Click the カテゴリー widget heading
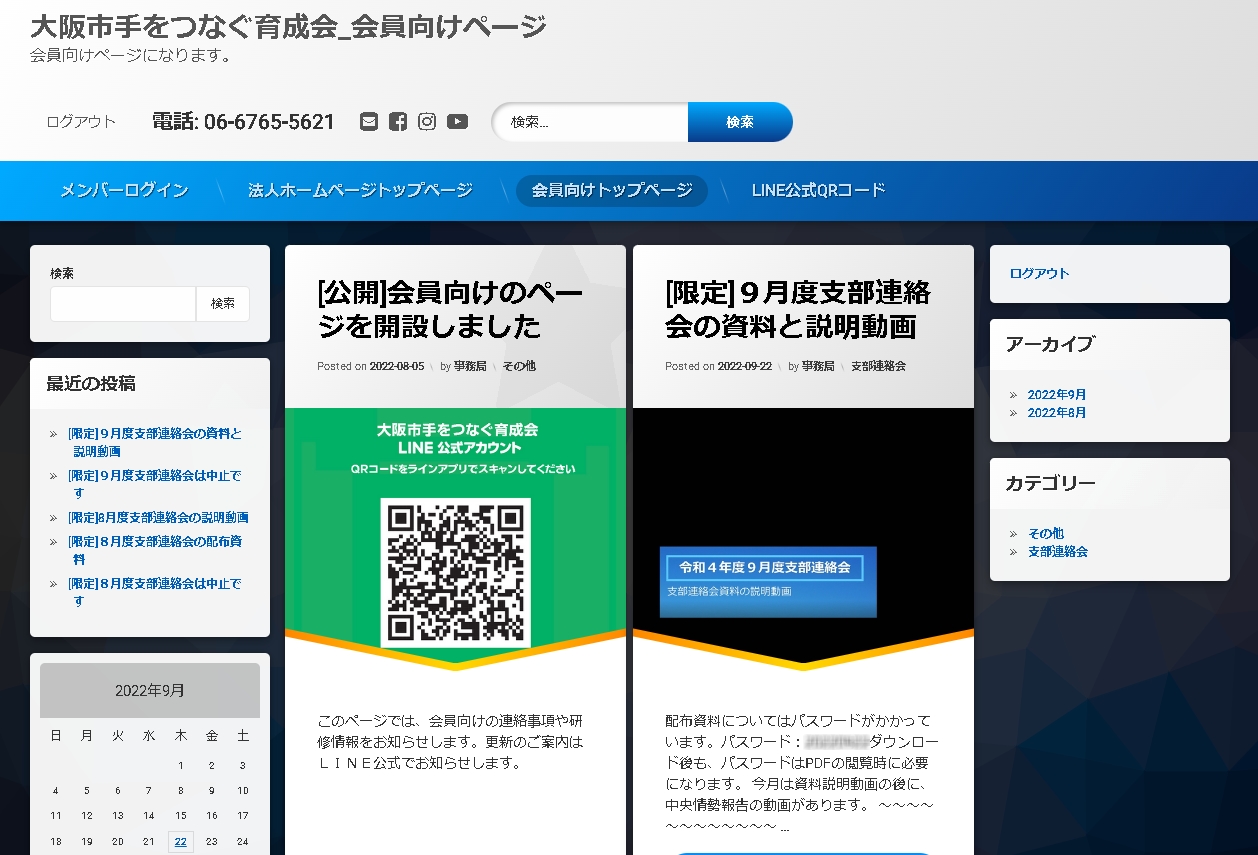Viewport: 1258px width, 855px height. 1050,484
